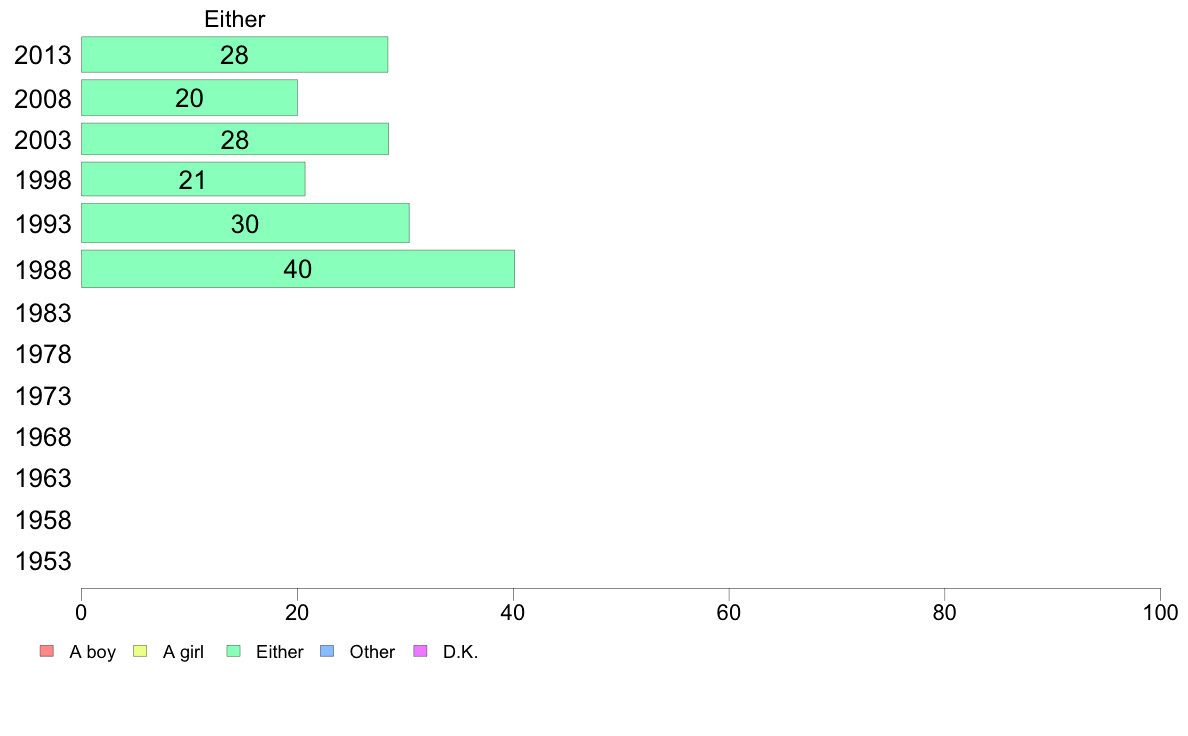Click the 1993 bar showing 30
The height and width of the screenshot is (736, 1188).
(x=245, y=223)
